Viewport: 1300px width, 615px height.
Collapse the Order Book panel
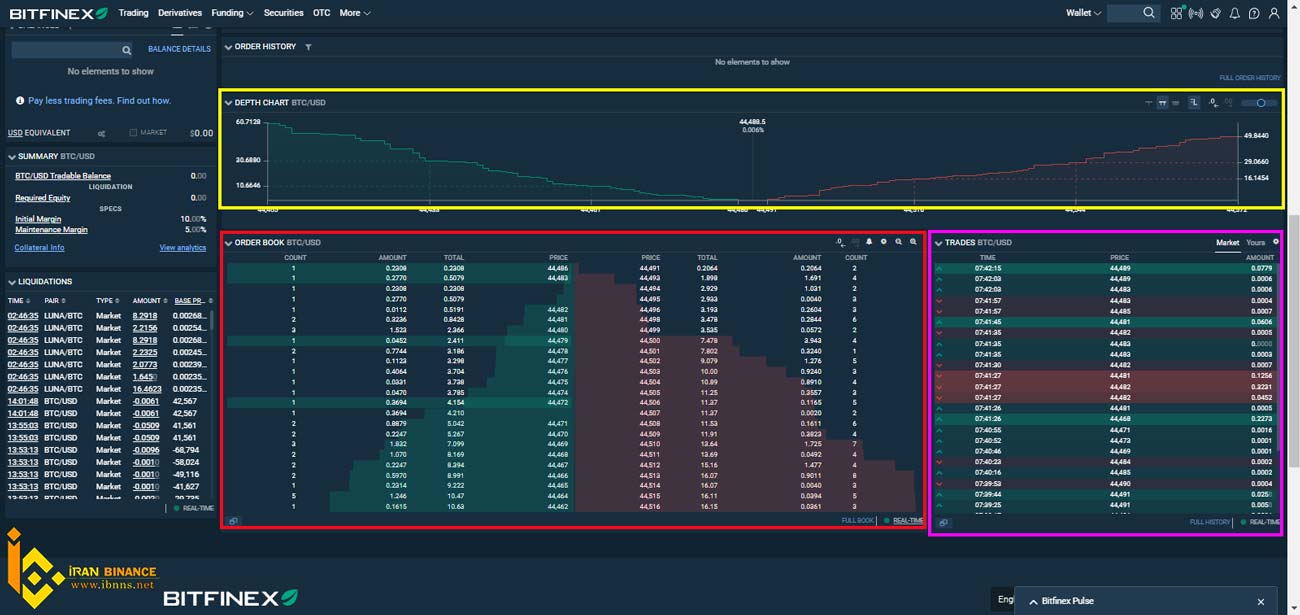(228, 243)
